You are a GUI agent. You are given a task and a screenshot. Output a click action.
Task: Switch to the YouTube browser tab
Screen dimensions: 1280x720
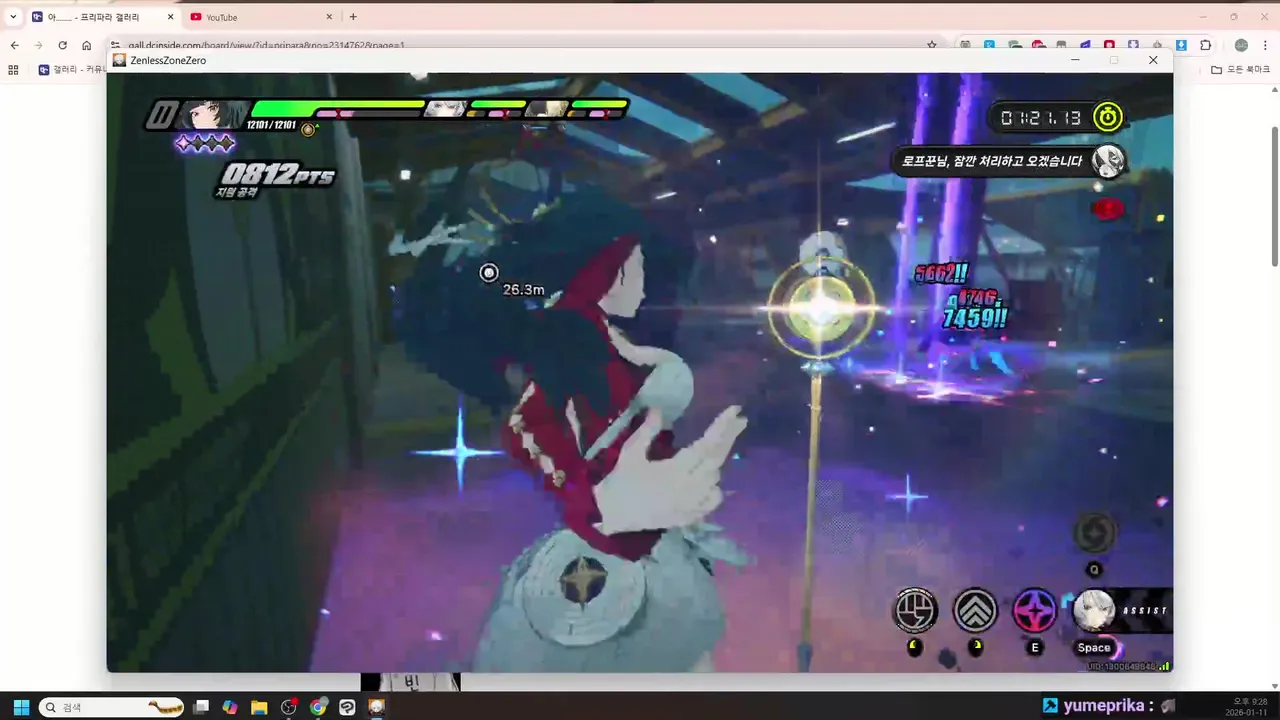coord(260,17)
